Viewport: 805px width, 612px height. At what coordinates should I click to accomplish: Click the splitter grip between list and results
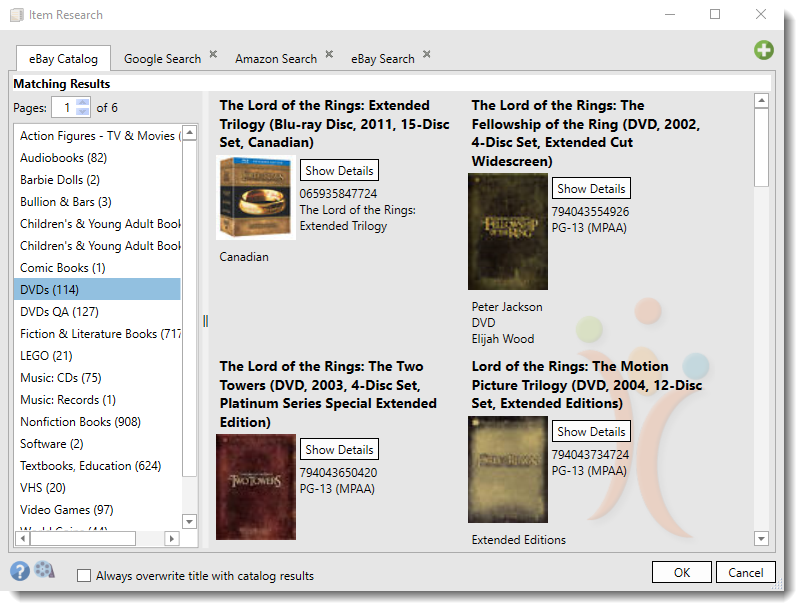[x=205, y=321]
